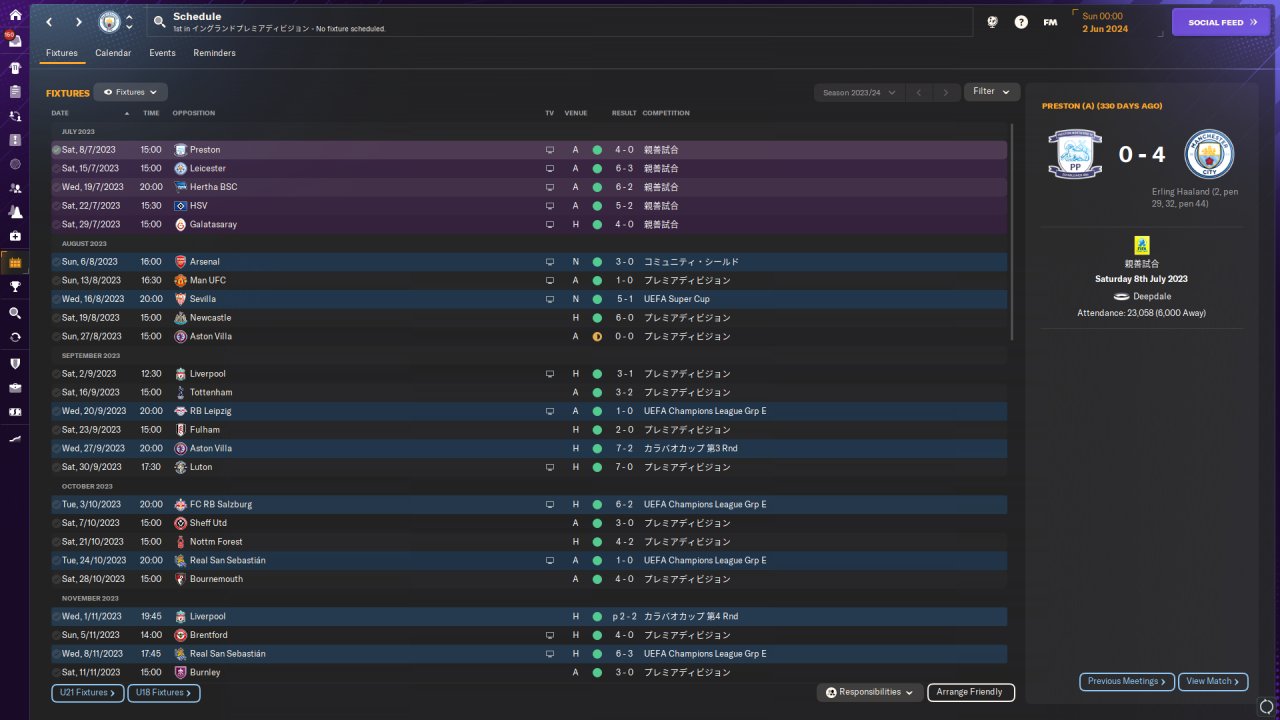Click the Manchester City badge in top bar
This screenshot has width=1280, height=720.
[x=109, y=22]
